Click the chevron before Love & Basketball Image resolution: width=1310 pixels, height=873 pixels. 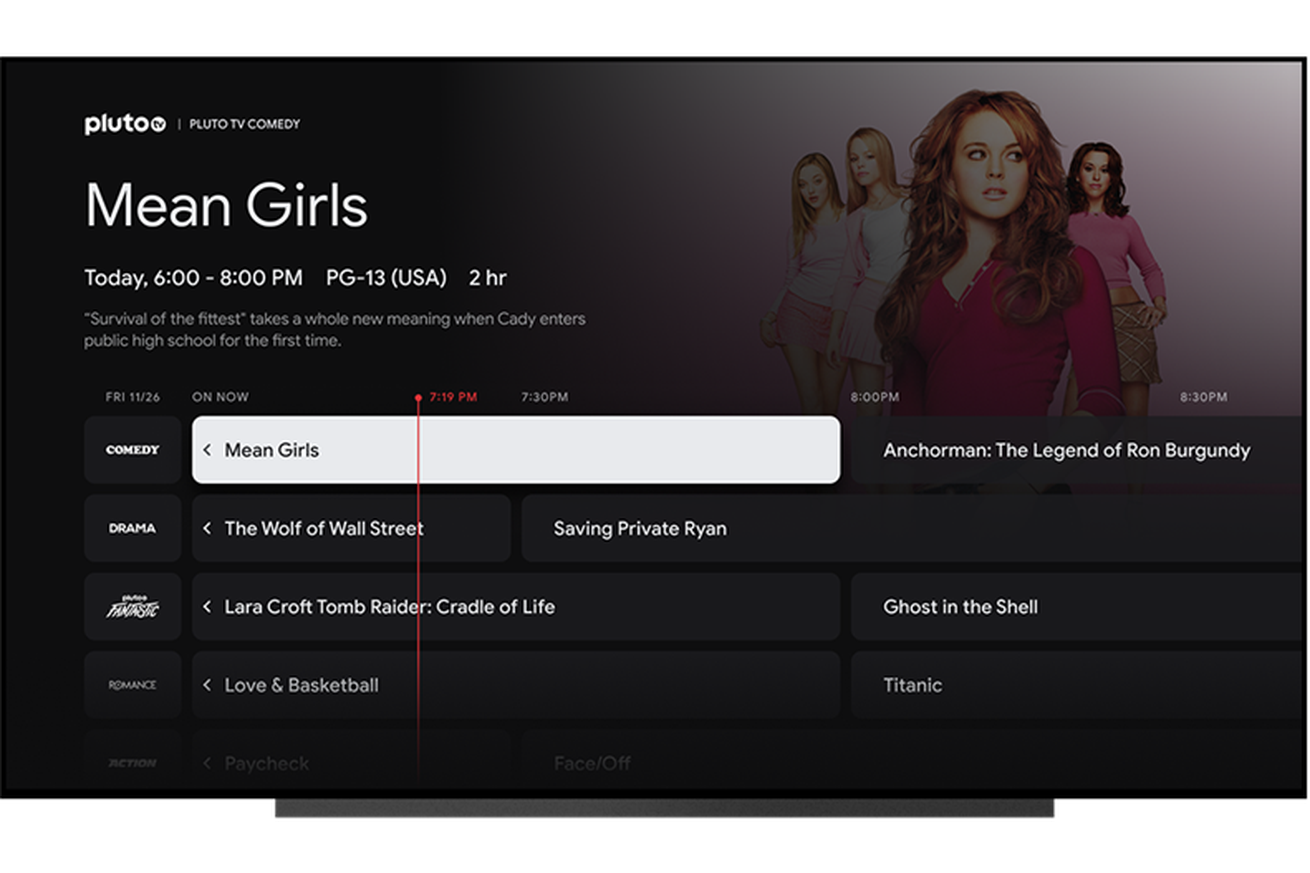pos(207,685)
